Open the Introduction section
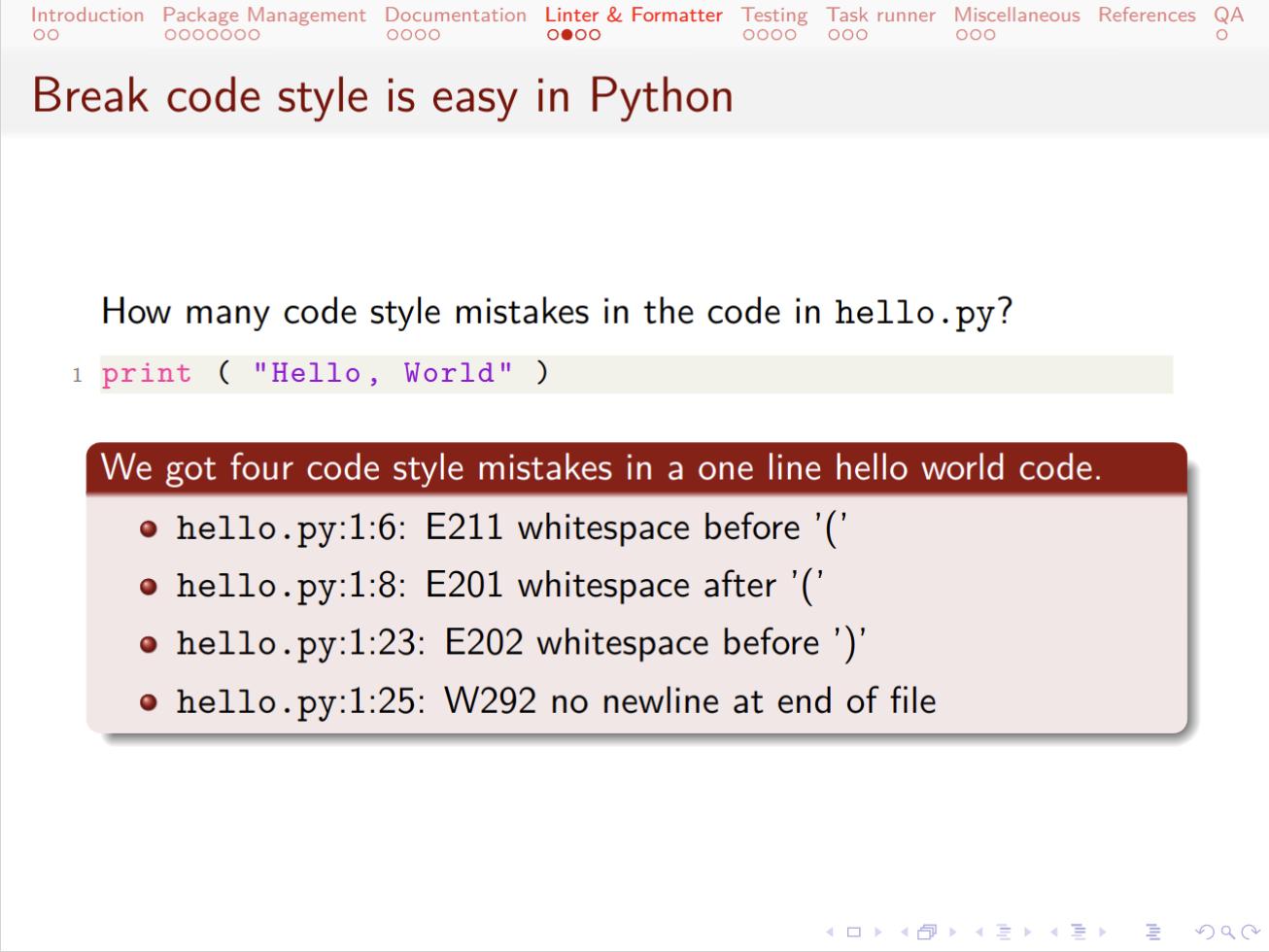Viewport: 1269px width, 952px height. (87, 15)
